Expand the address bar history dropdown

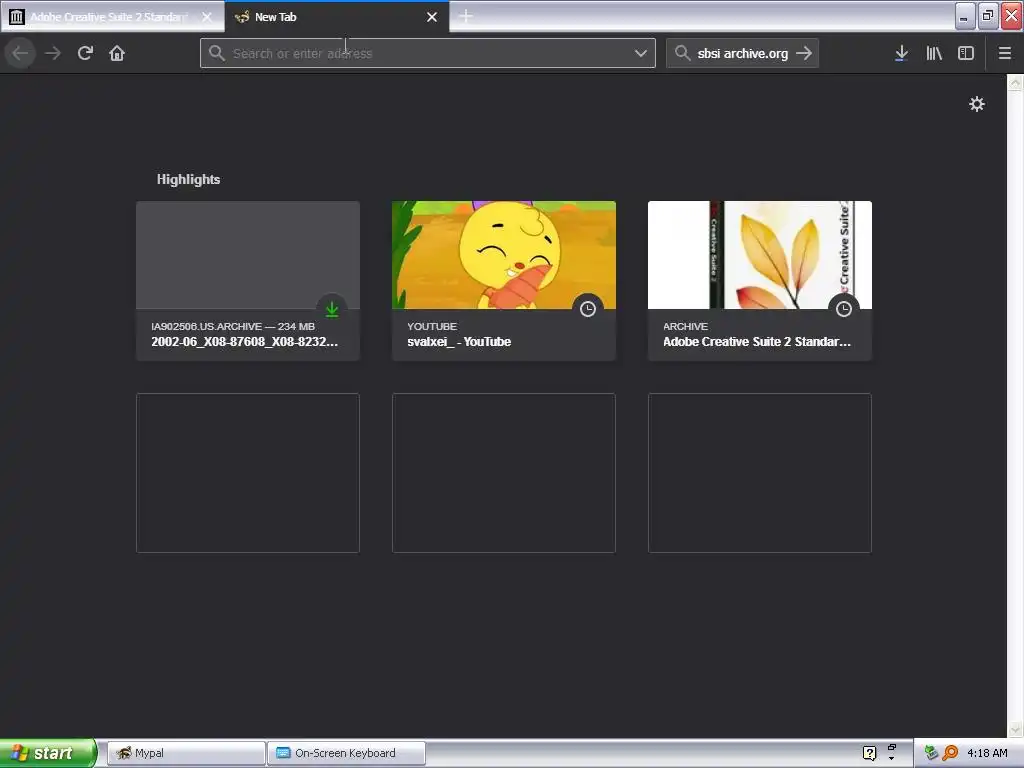click(641, 53)
